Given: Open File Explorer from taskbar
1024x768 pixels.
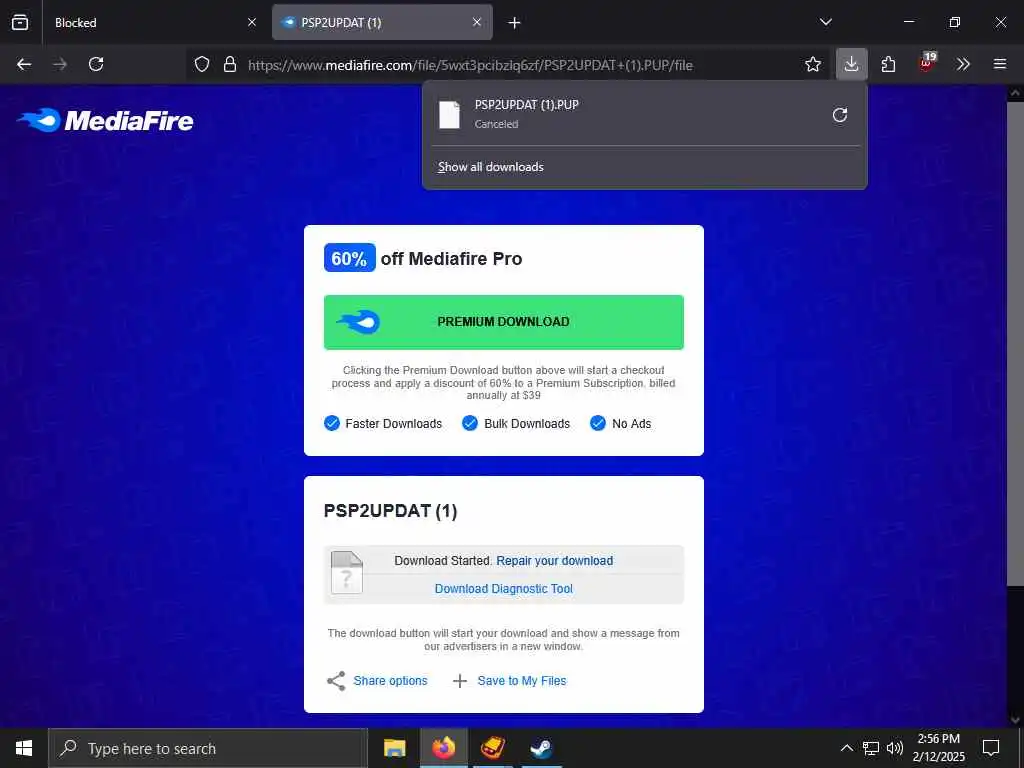Looking at the screenshot, I should pos(394,748).
